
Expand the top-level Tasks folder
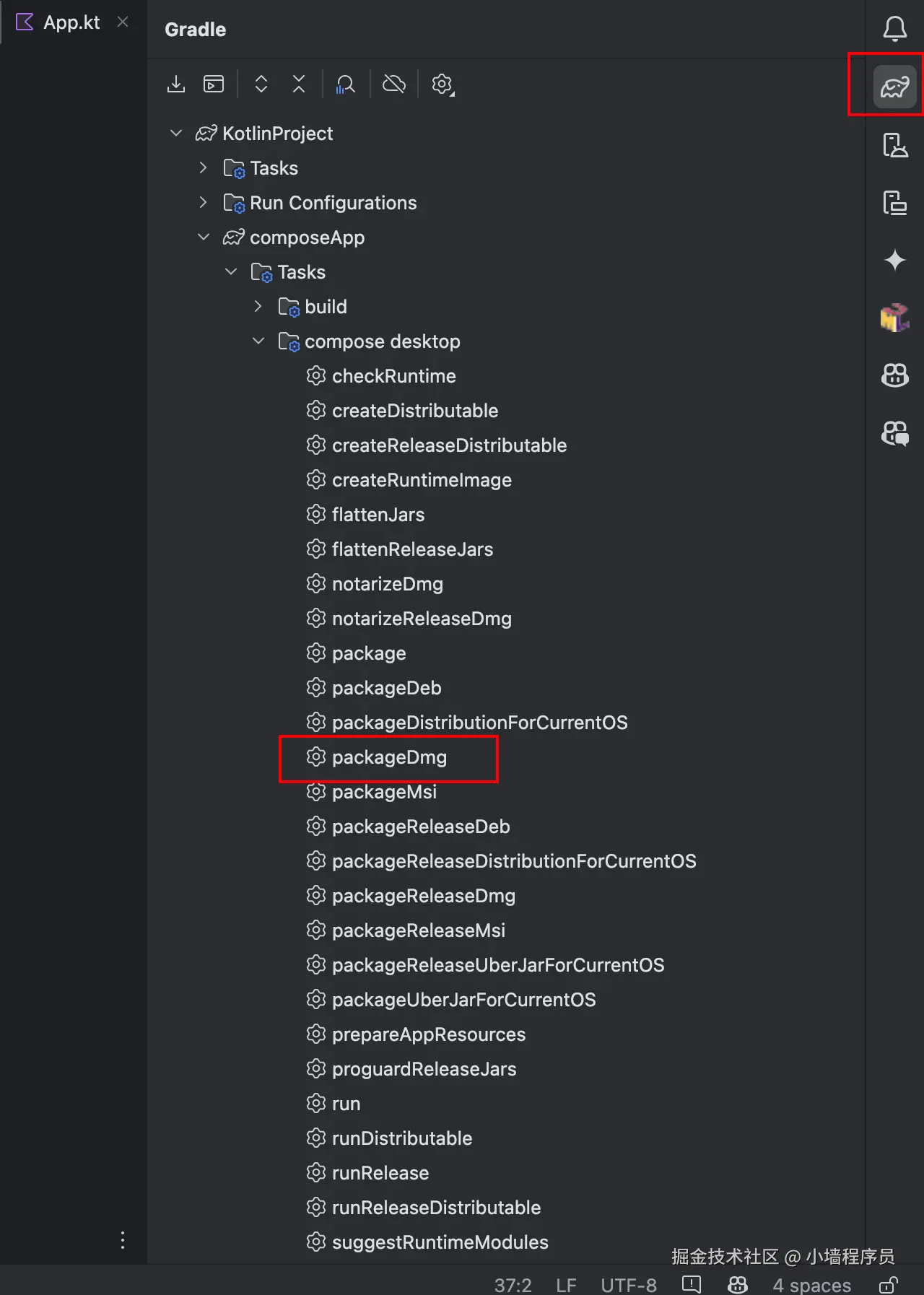(204, 167)
